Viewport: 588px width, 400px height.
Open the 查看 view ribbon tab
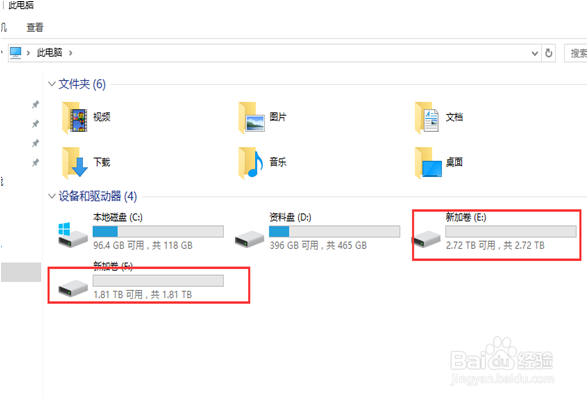pyautogui.click(x=34, y=27)
